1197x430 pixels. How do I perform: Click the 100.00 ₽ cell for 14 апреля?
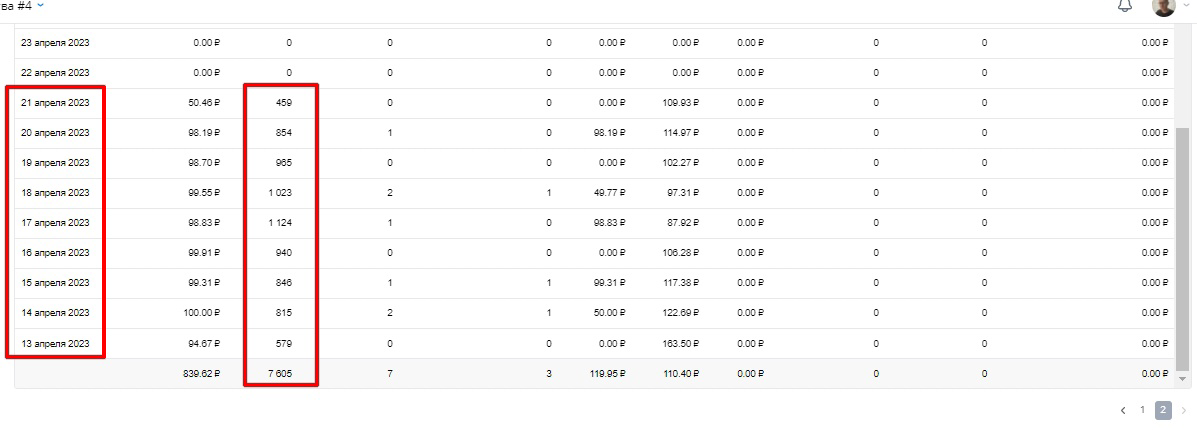coord(199,313)
